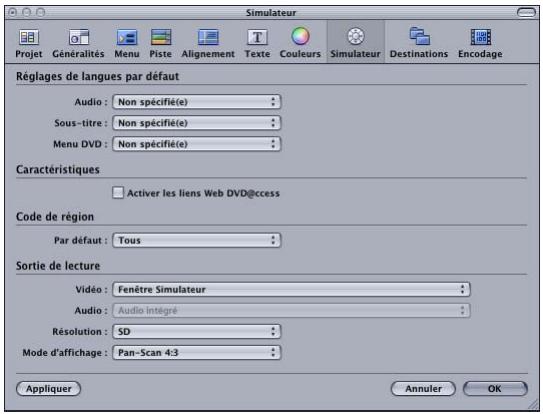The height and width of the screenshot is (414, 543).
Task: Click the window close button
Action: pos(13,13)
